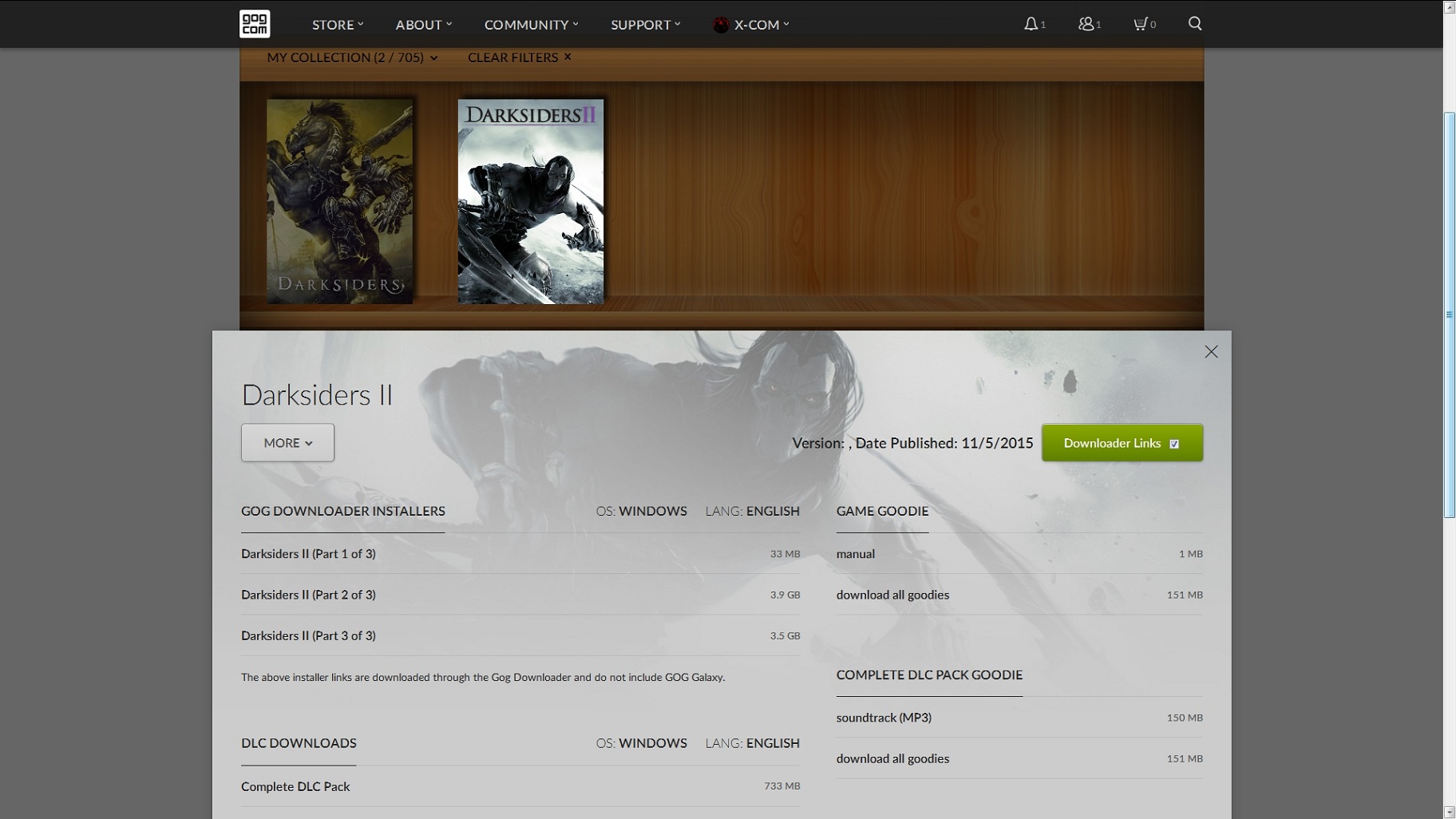The image size is (1456, 819).
Task: Click the GOG.com logo
Action: click(255, 24)
